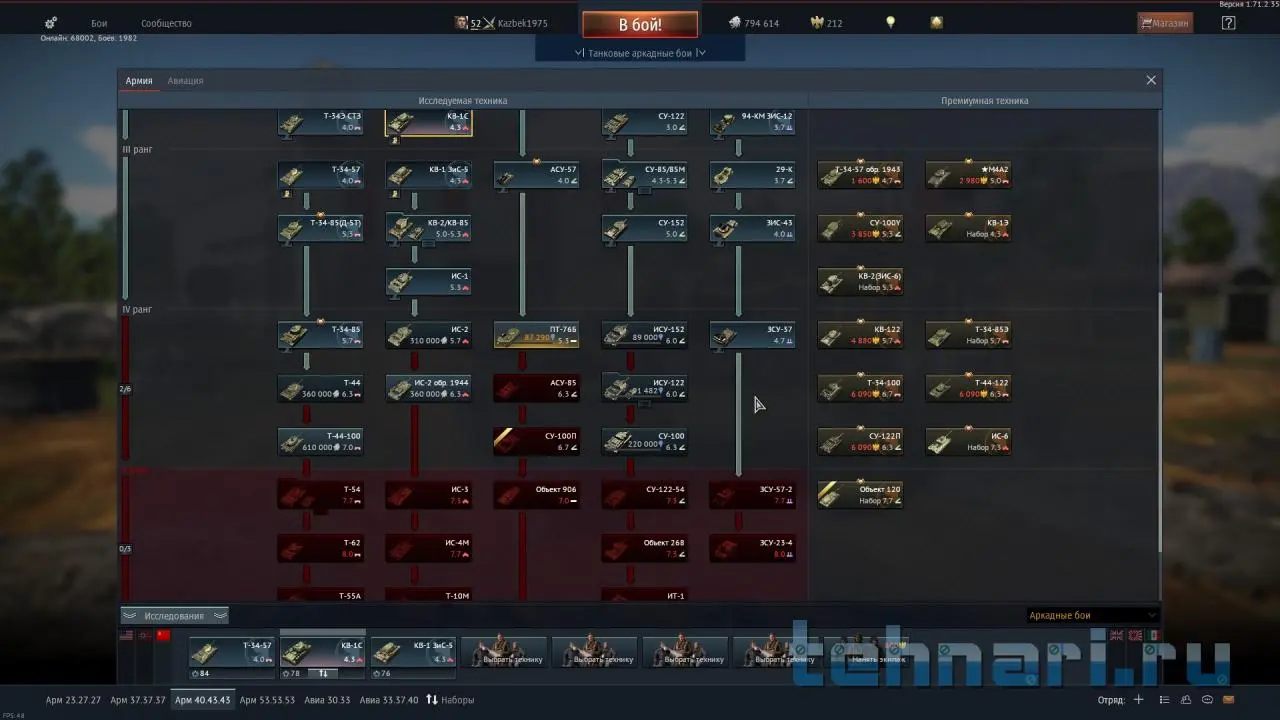This screenshot has width=1280, height=720.
Task: Select preset Арм 53.53.53
Action: [x=267, y=700]
